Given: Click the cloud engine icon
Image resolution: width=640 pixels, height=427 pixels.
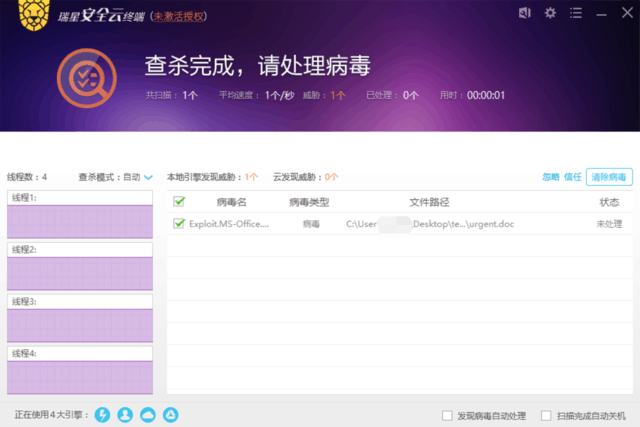Looking at the screenshot, I should 148,414.
